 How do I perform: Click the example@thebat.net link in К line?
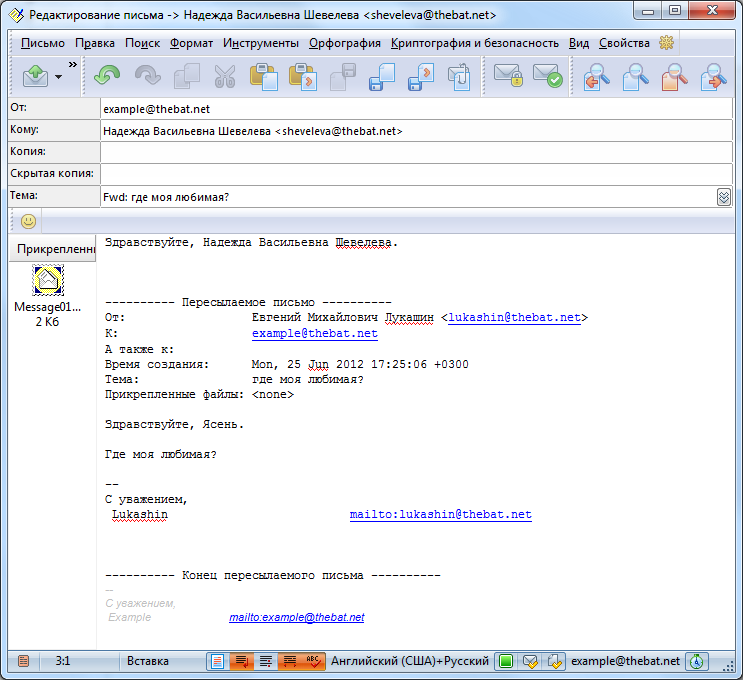pyautogui.click(x=315, y=333)
